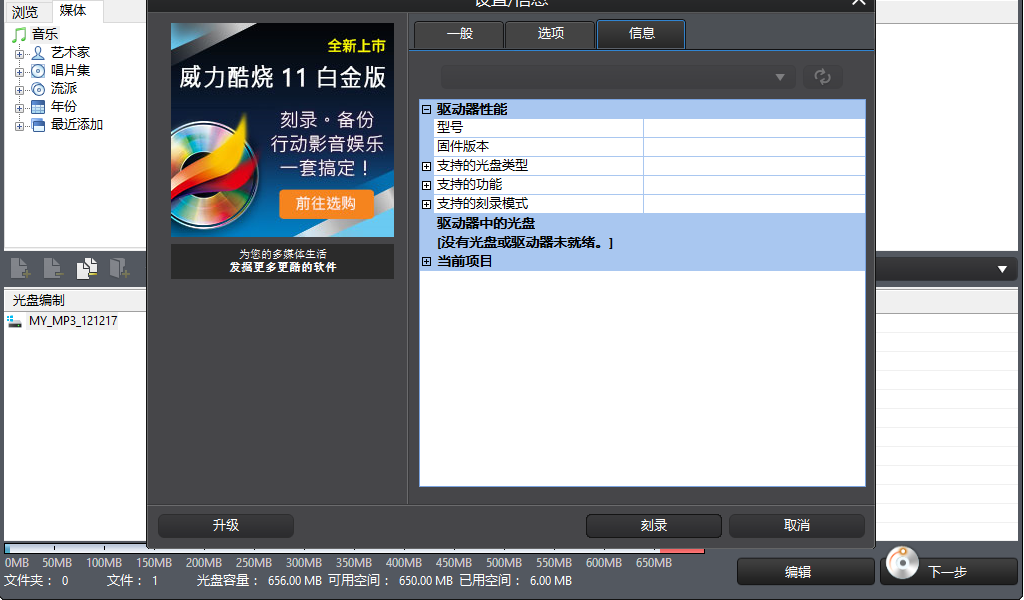Image resolution: width=1024 pixels, height=600 pixels.
Task: Open the 浏览 tab in main window
Action: pos(25,12)
